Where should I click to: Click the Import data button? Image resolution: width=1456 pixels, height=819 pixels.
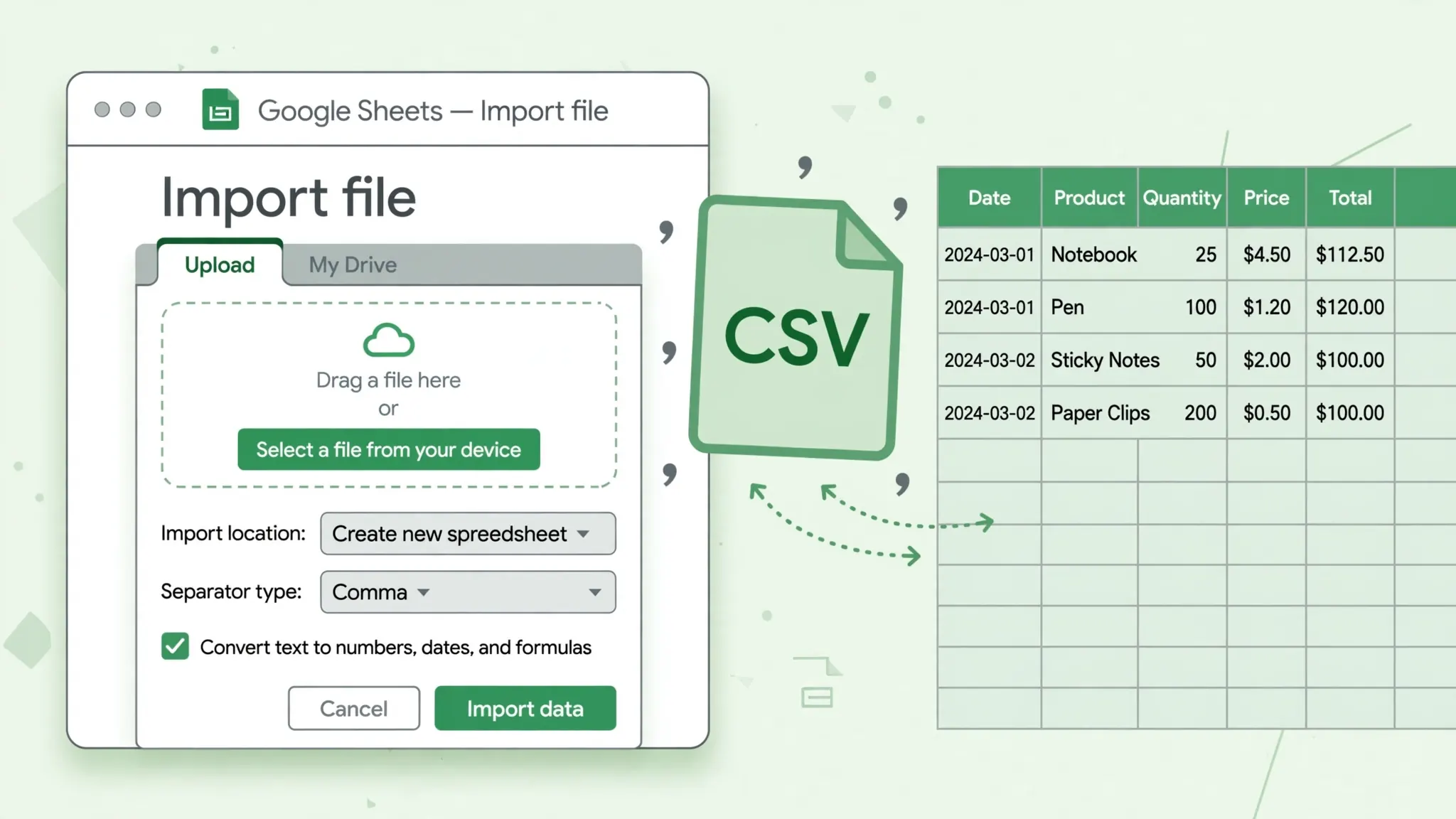point(525,708)
